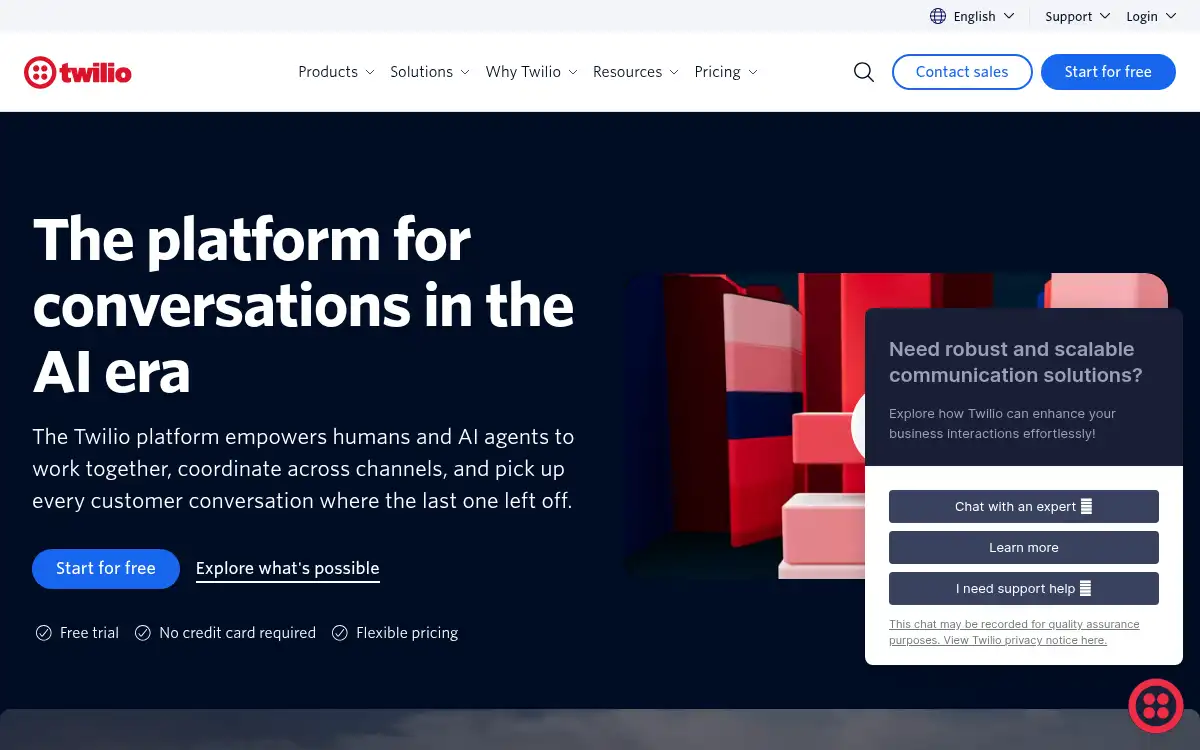Open the Login dropdown
Image resolution: width=1200 pixels, height=750 pixels.
point(1151,16)
